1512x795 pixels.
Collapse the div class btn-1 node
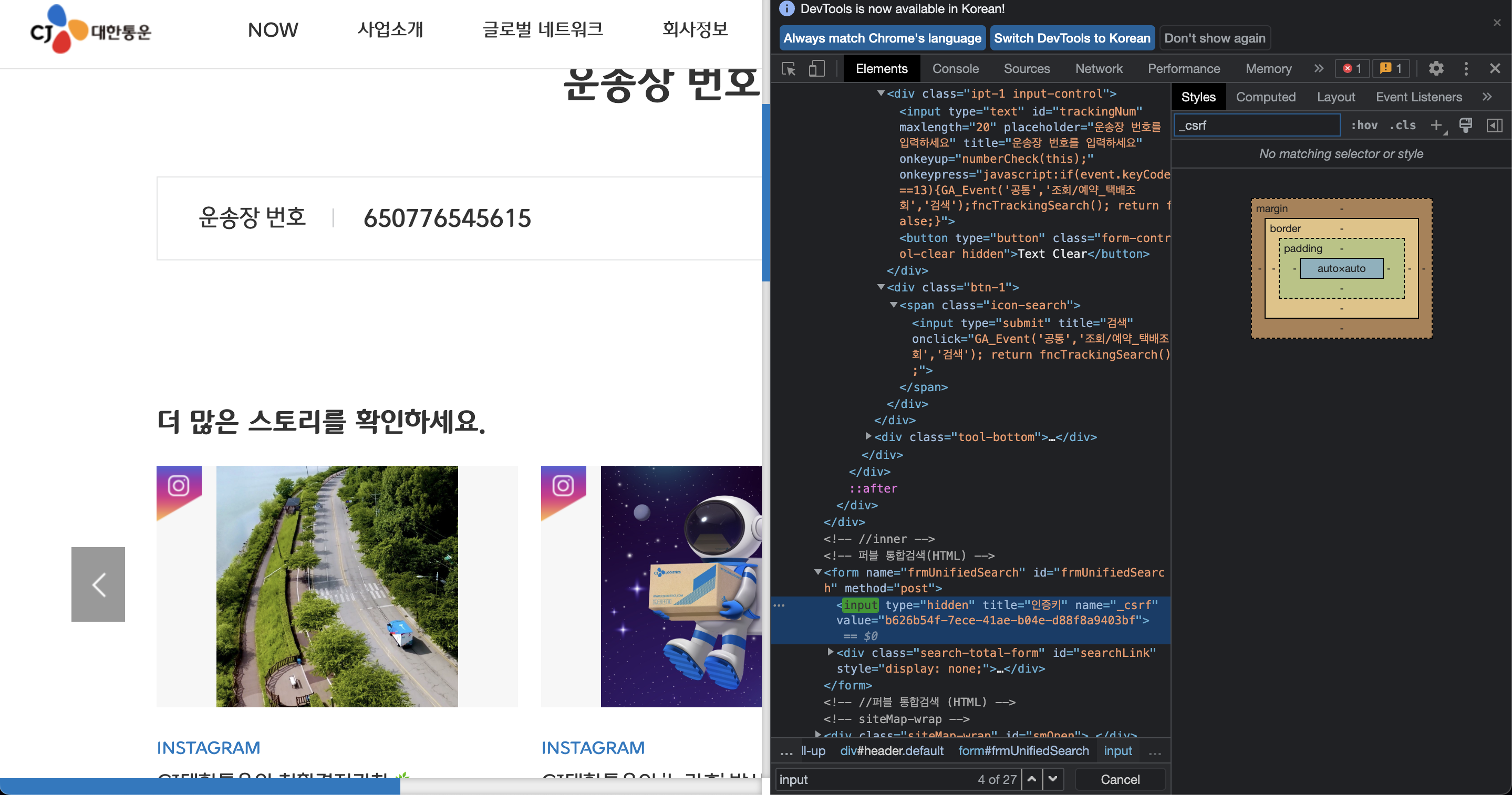tap(881, 287)
